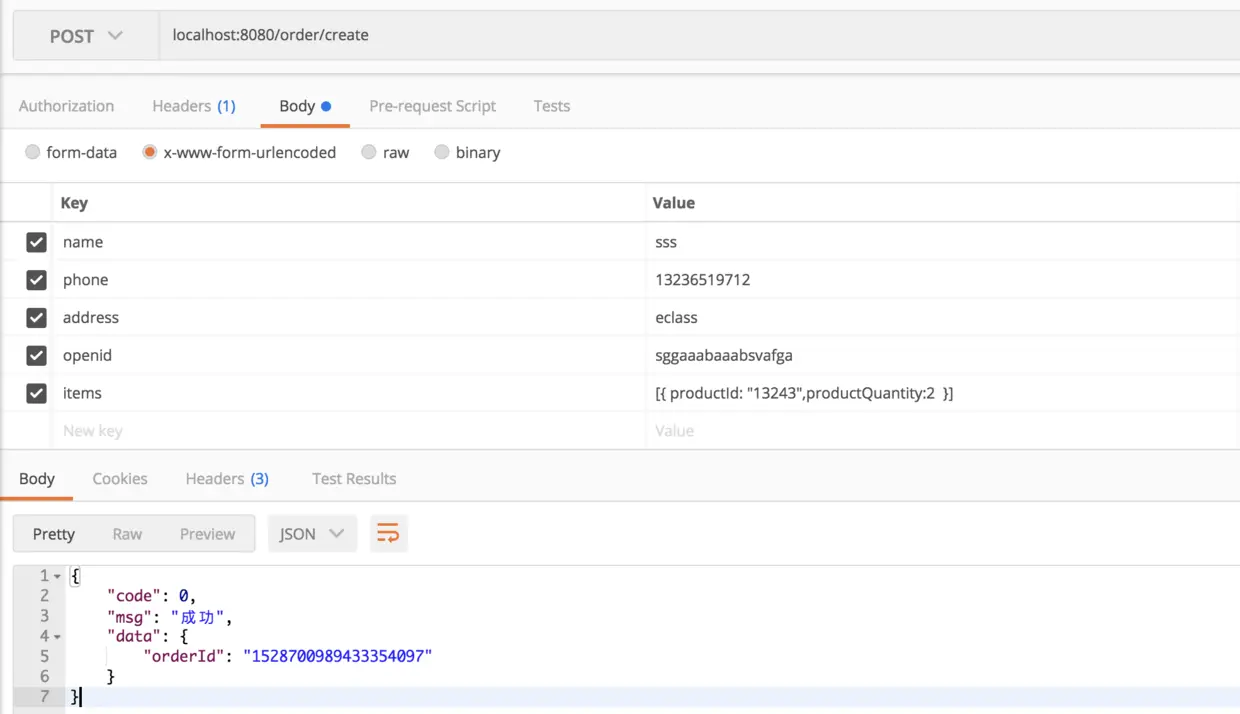Select the form-data radio option
This screenshot has height=714, width=1240.
(x=33, y=152)
